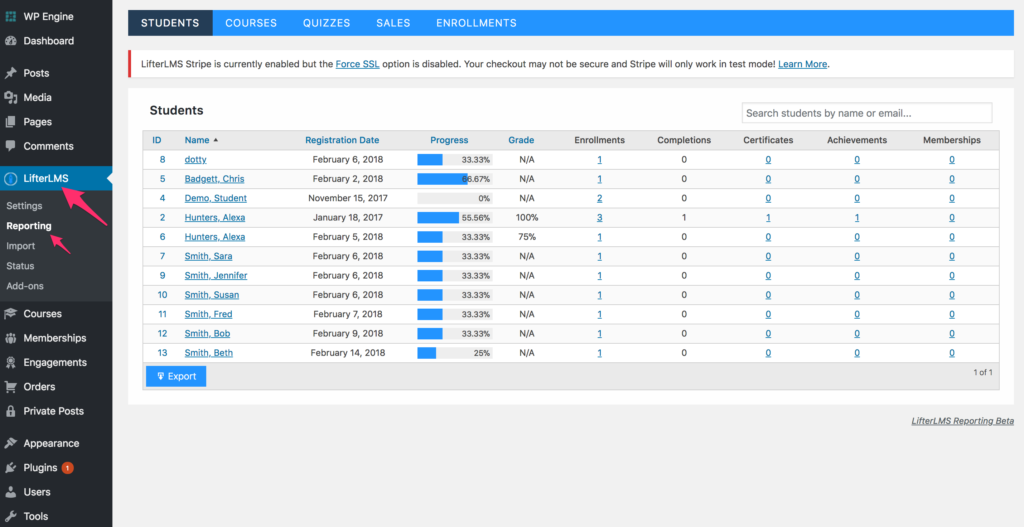Select the Students tab
Viewport: 1024px width, 527px height.
pos(170,23)
